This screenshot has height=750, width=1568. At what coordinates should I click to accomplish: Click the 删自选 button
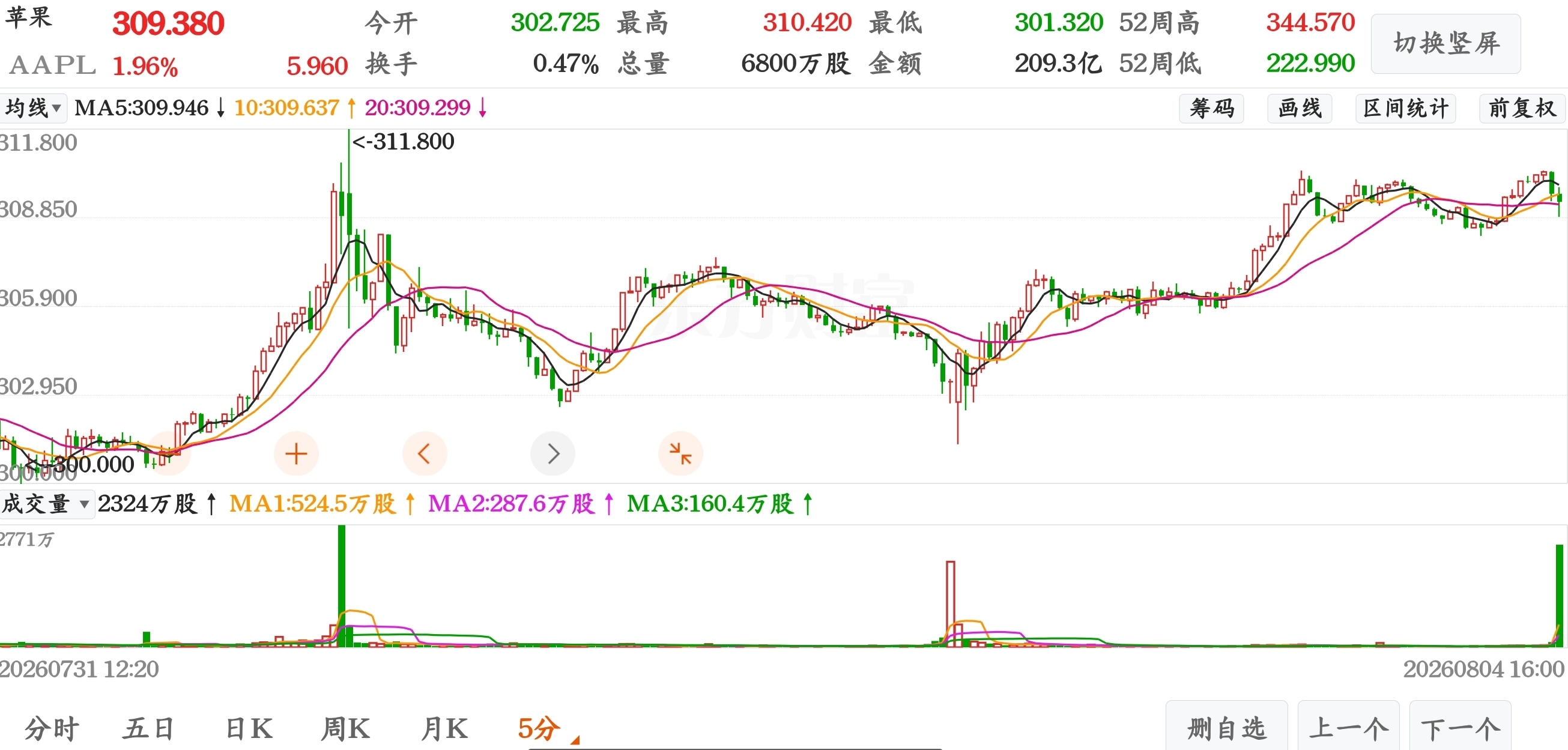pyautogui.click(x=1226, y=727)
